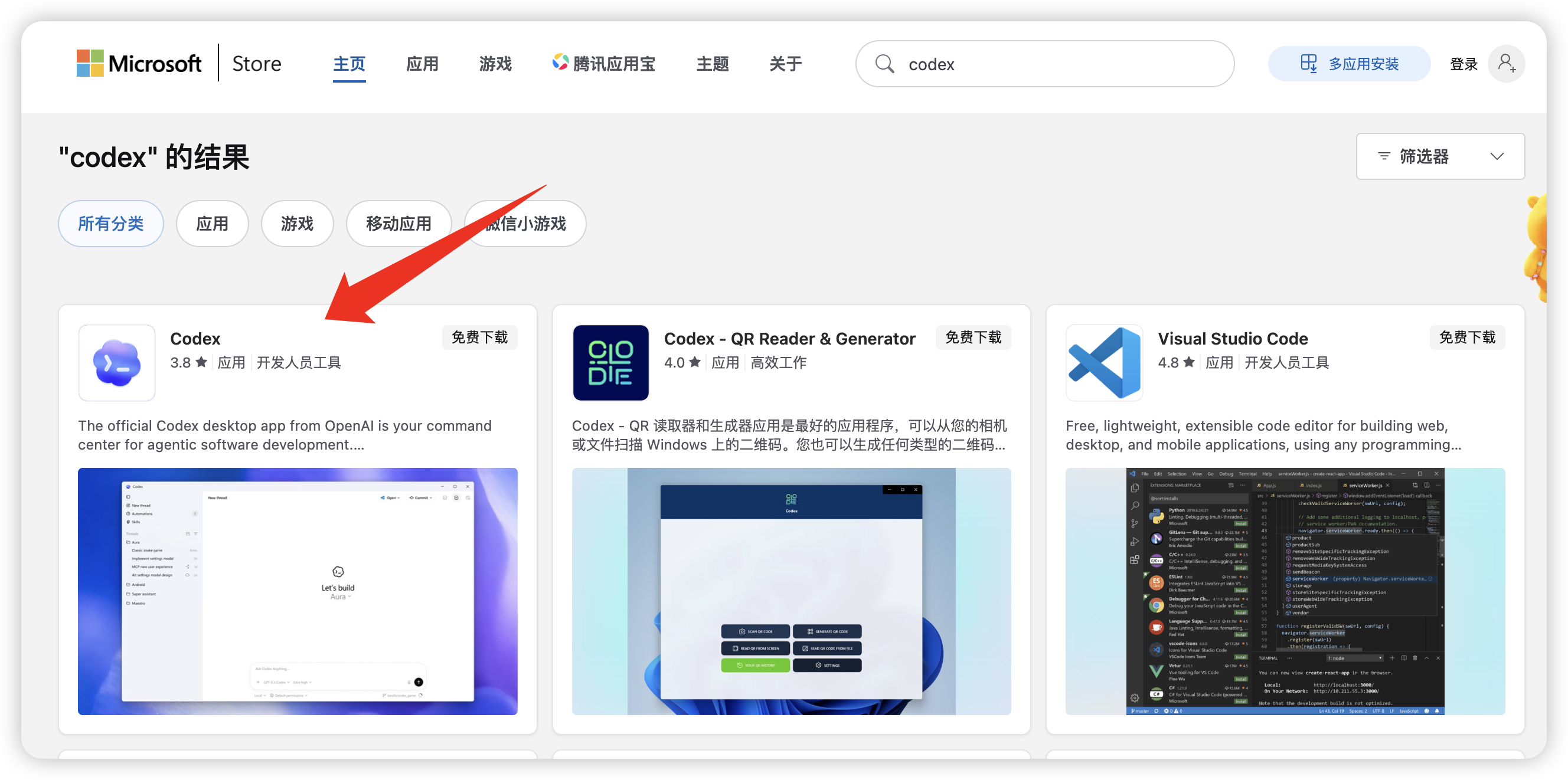Click the 多应用安装 button

pos(1349,64)
